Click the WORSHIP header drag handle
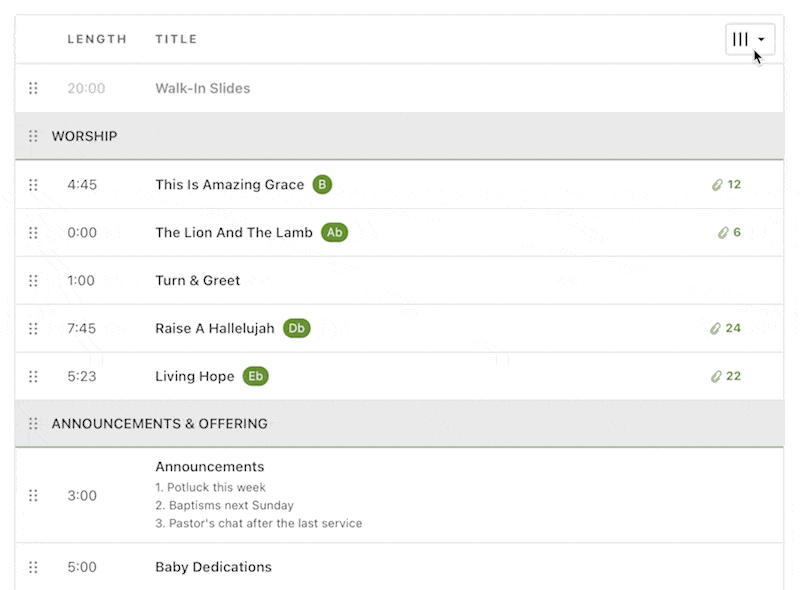Screen dimensions: 800x590 [33, 136]
